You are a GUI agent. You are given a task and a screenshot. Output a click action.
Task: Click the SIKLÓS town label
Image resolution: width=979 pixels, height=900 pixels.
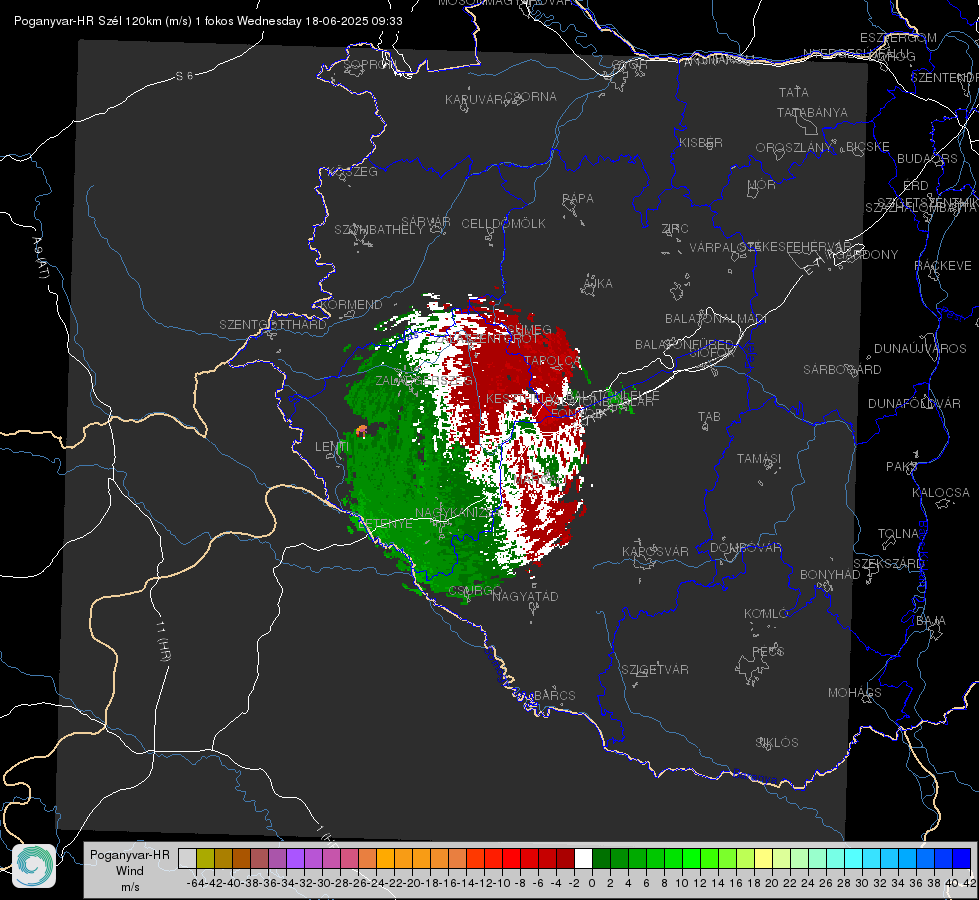pyautogui.click(x=777, y=742)
